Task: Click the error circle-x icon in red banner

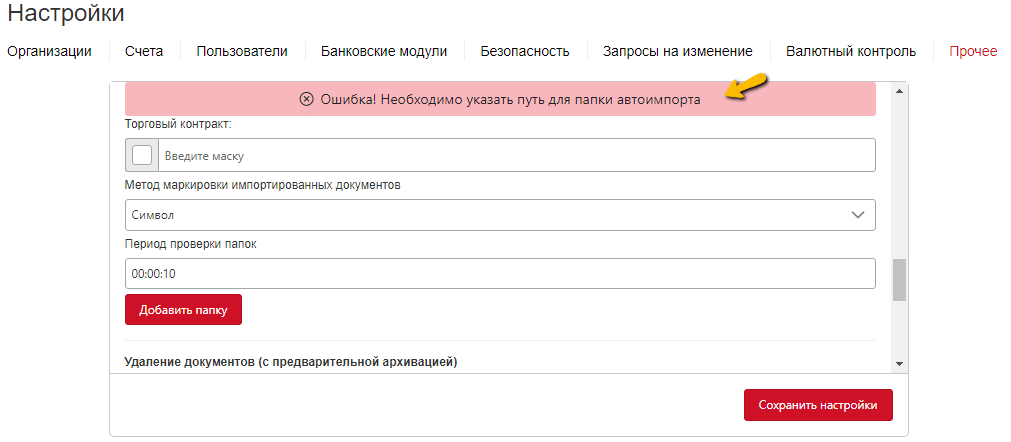Action: pyautogui.click(x=307, y=99)
